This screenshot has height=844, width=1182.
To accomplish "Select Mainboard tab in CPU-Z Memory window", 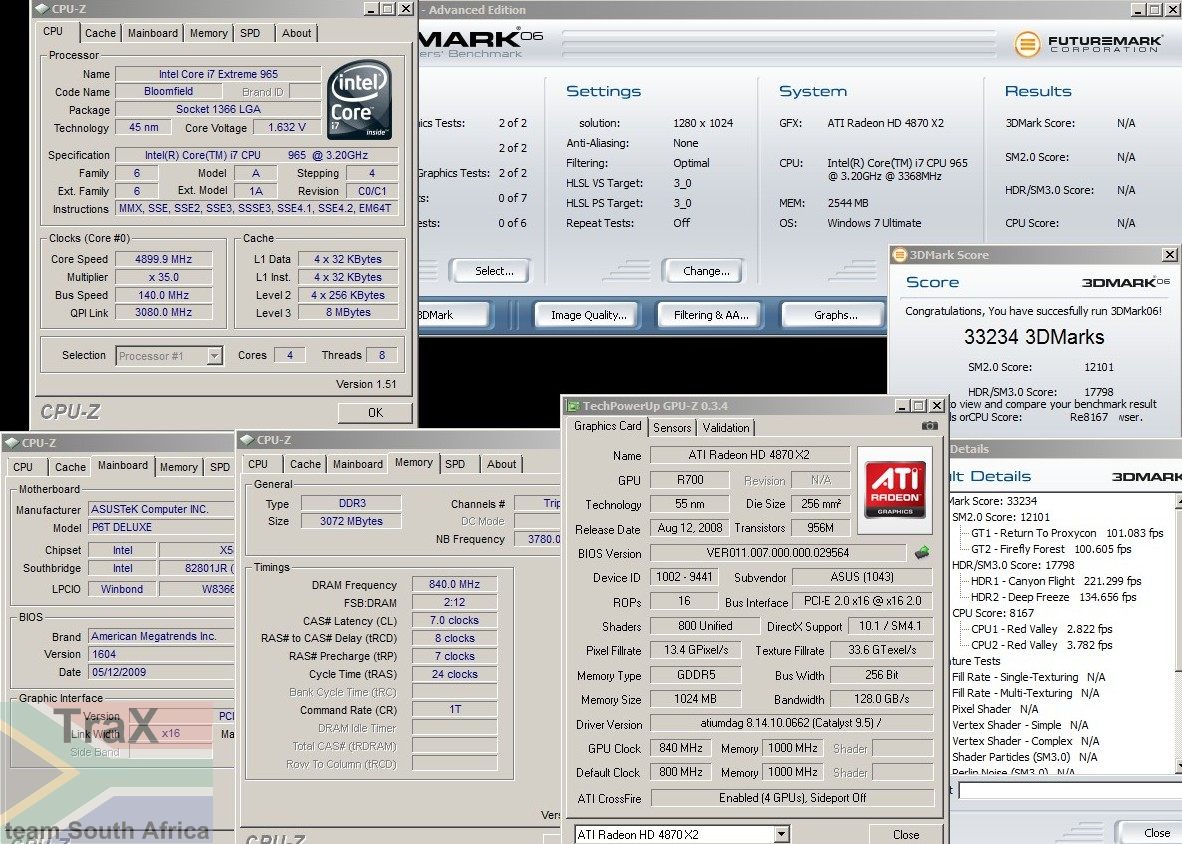I will point(358,464).
